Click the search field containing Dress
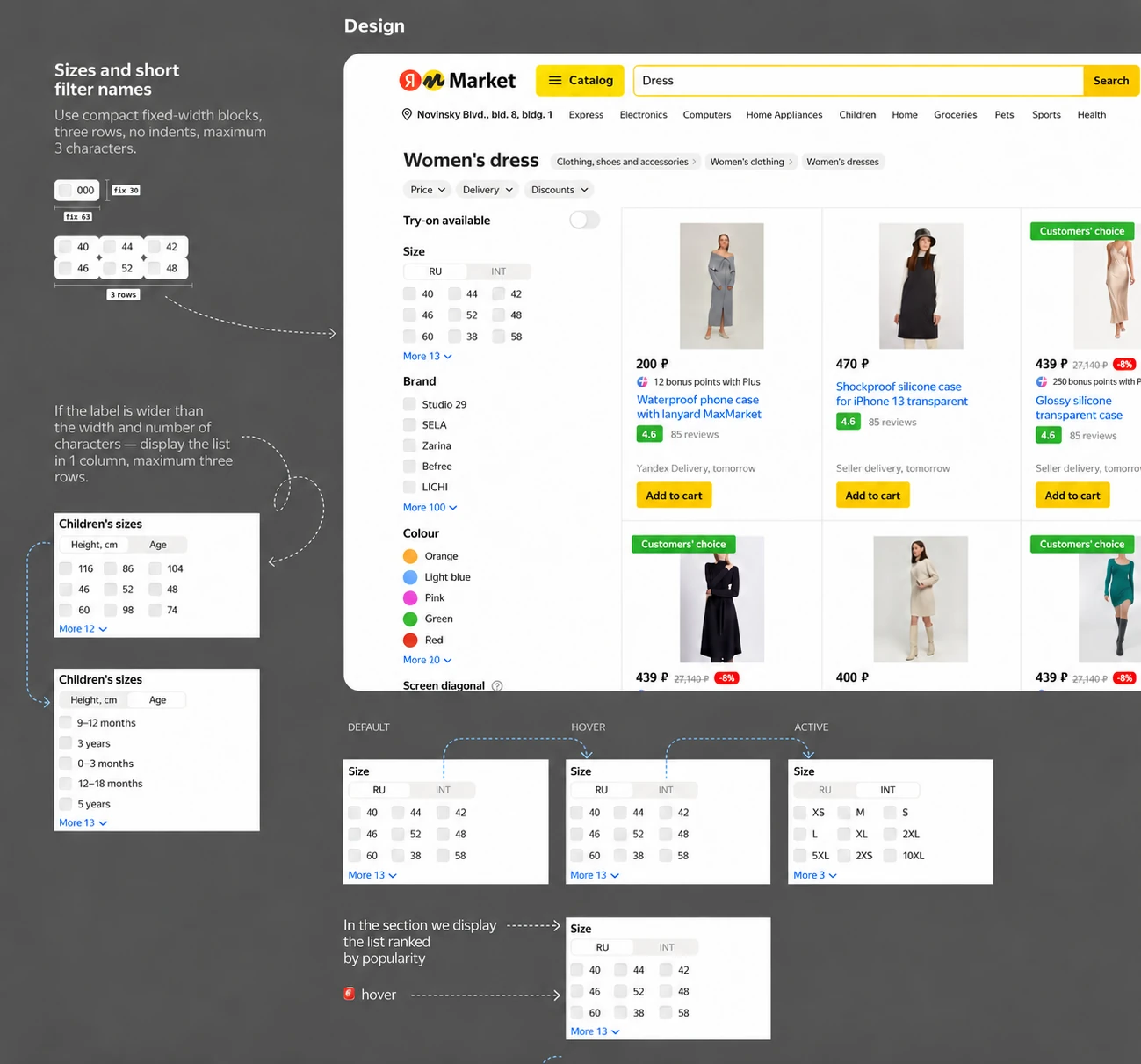 click(x=858, y=81)
